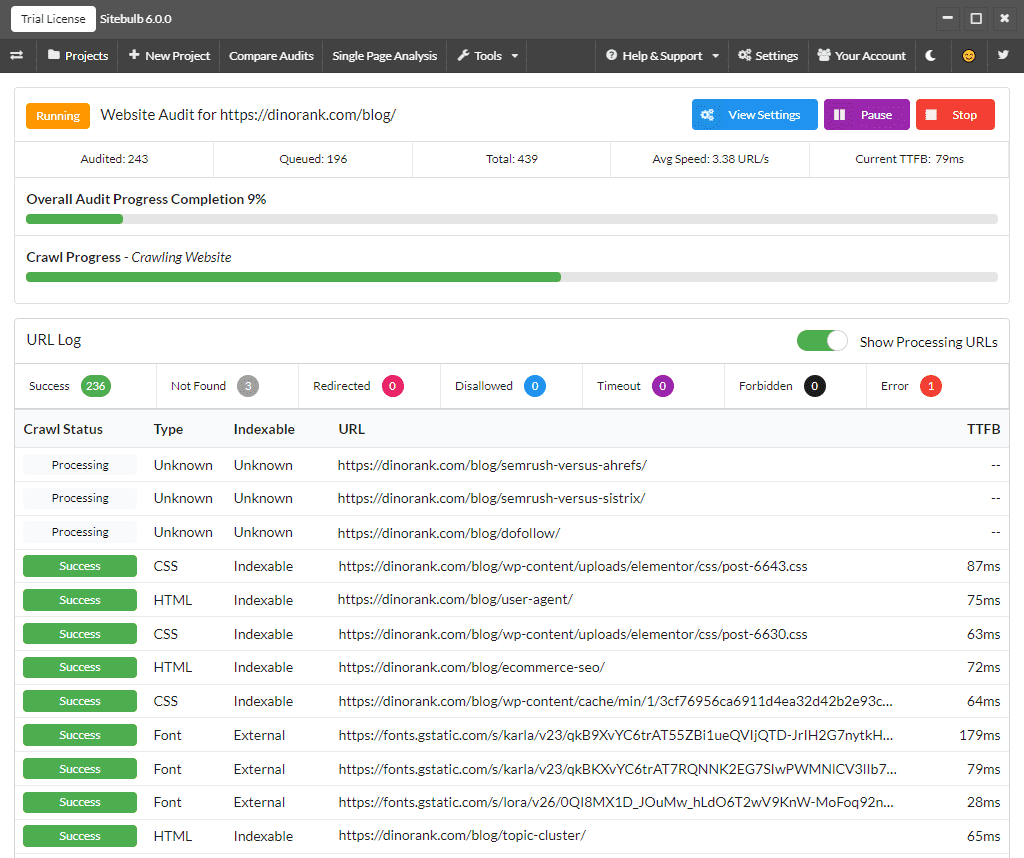Filter URL log by Timeout

pyautogui.click(x=653, y=386)
